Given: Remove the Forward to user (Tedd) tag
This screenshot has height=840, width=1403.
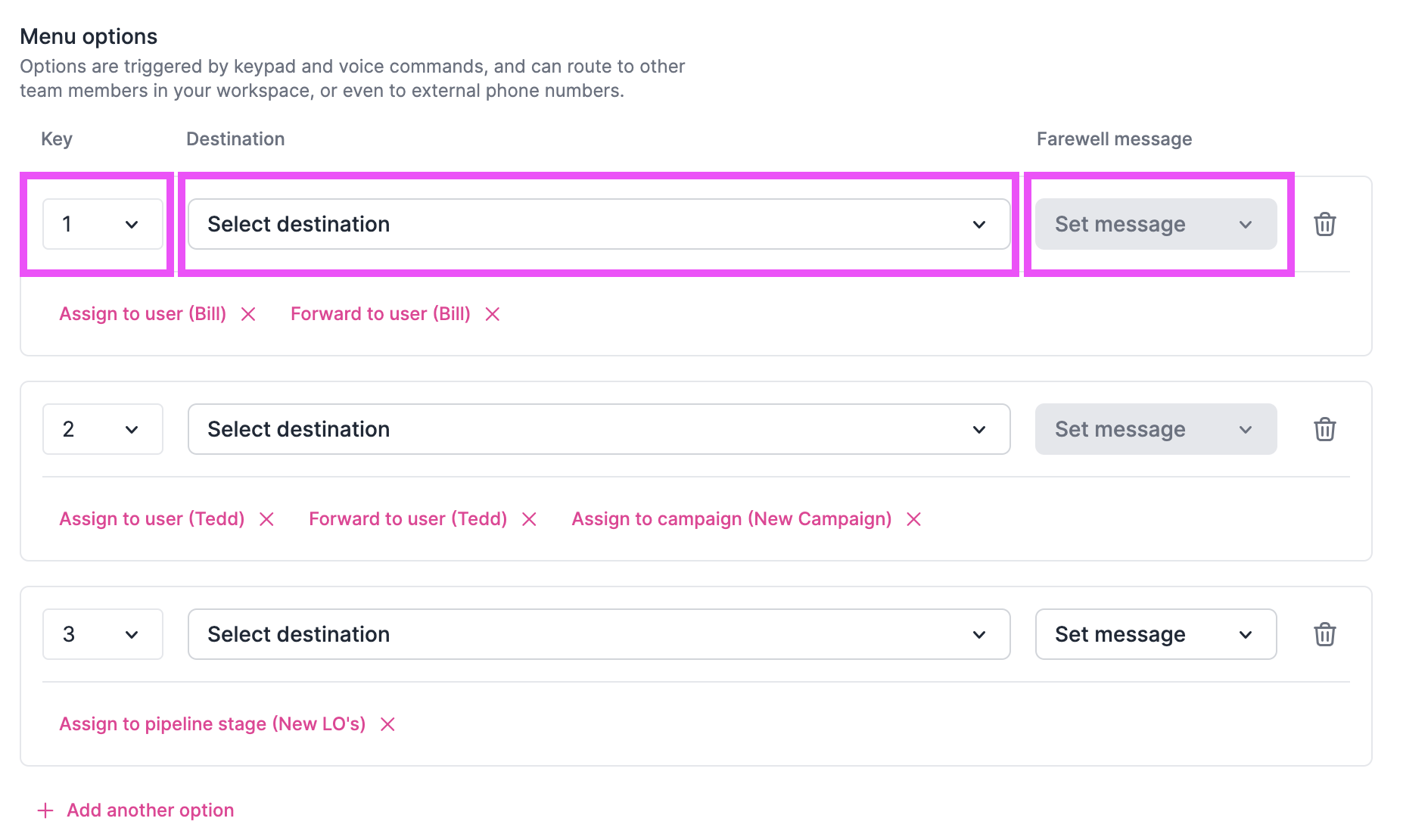Looking at the screenshot, I should click(x=529, y=519).
